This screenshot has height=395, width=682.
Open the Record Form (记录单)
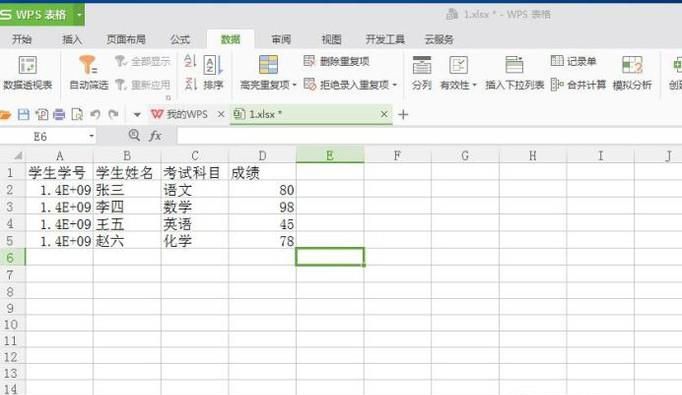(x=573, y=61)
